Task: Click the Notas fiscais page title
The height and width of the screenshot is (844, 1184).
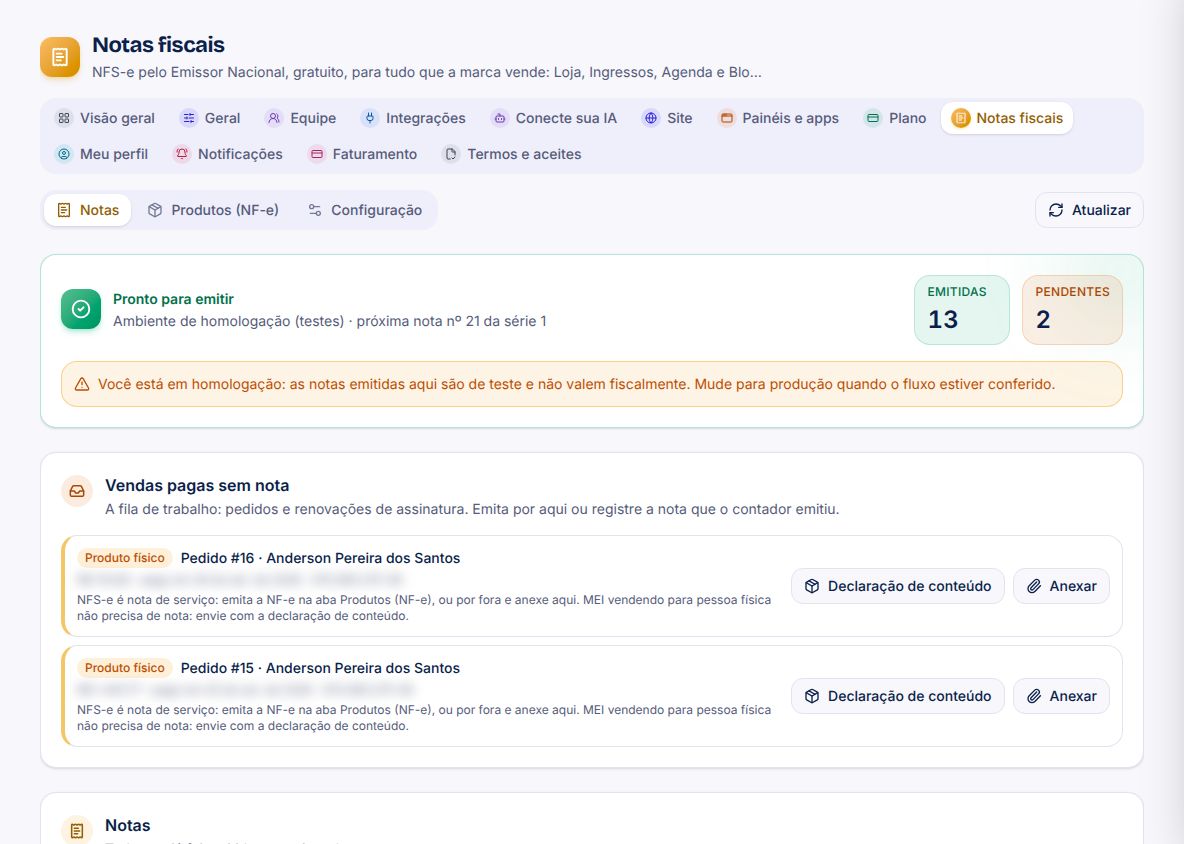Action: pyautogui.click(x=159, y=45)
